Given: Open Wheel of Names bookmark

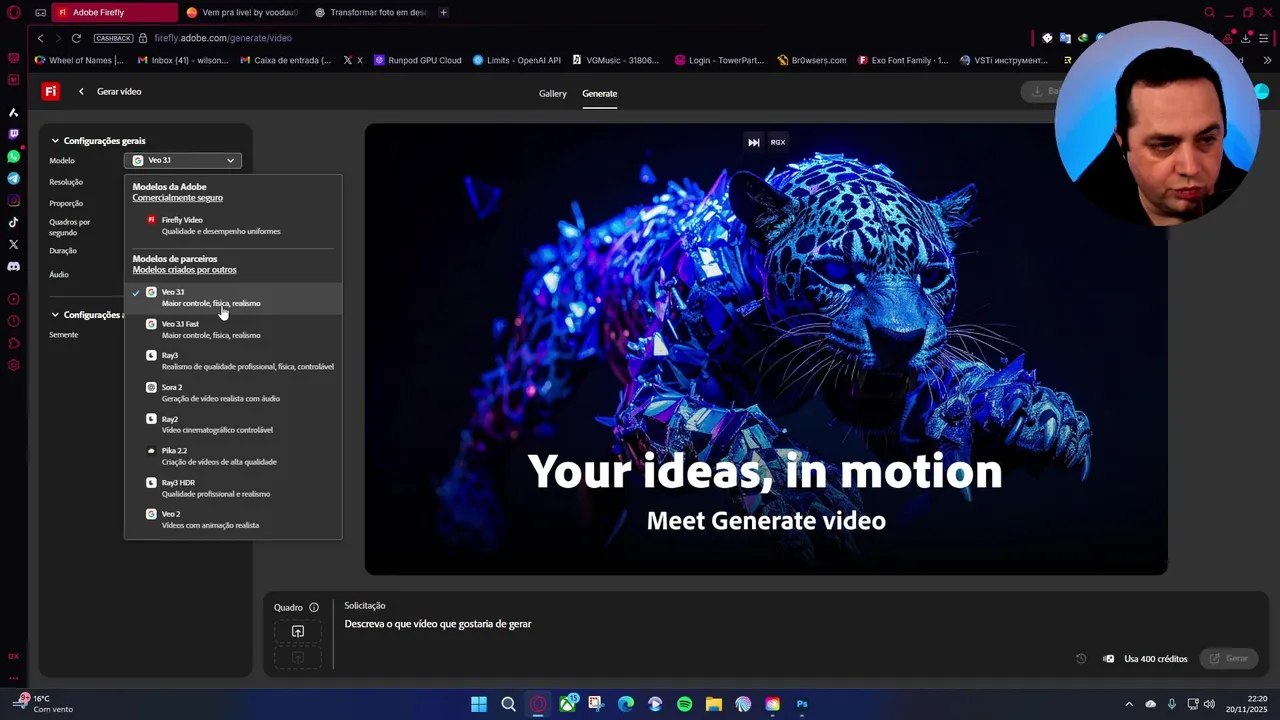Looking at the screenshot, I should (x=80, y=60).
